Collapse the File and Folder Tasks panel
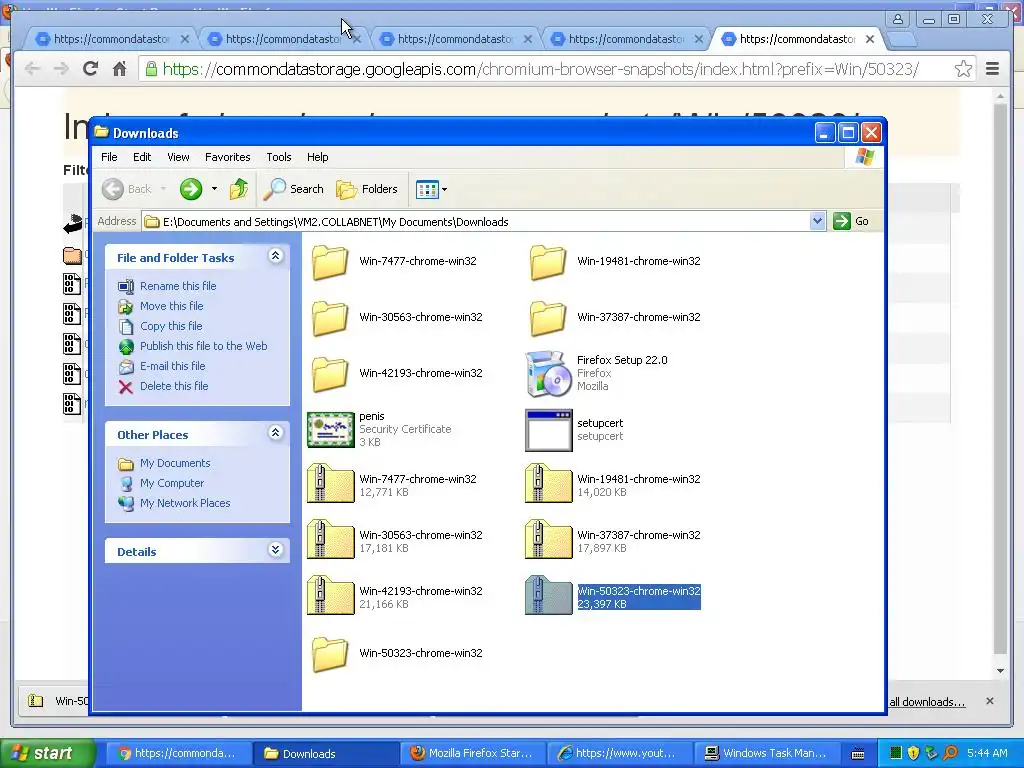 (x=276, y=256)
